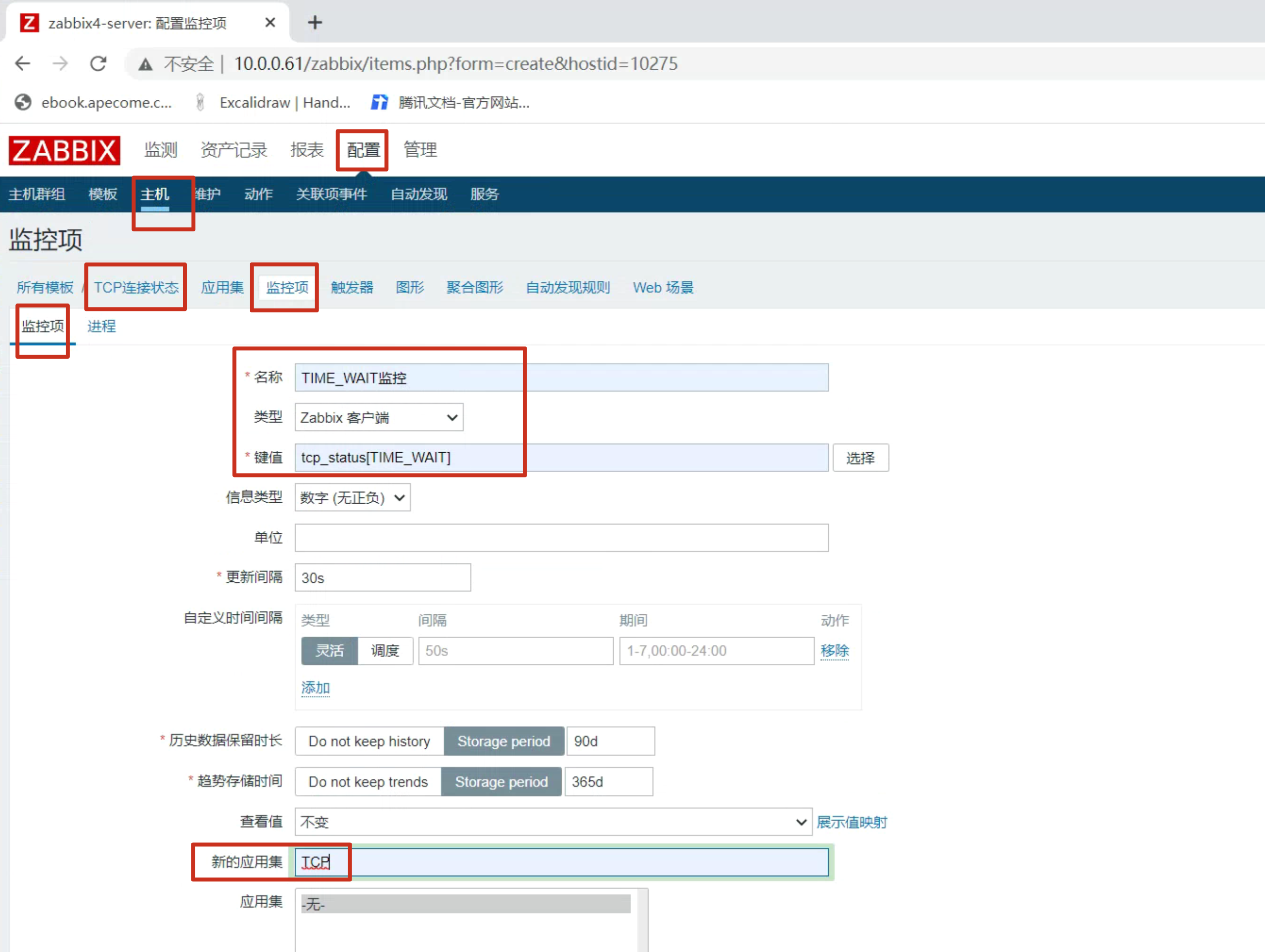Click the 更新间隔 input field

[x=382, y=577]
